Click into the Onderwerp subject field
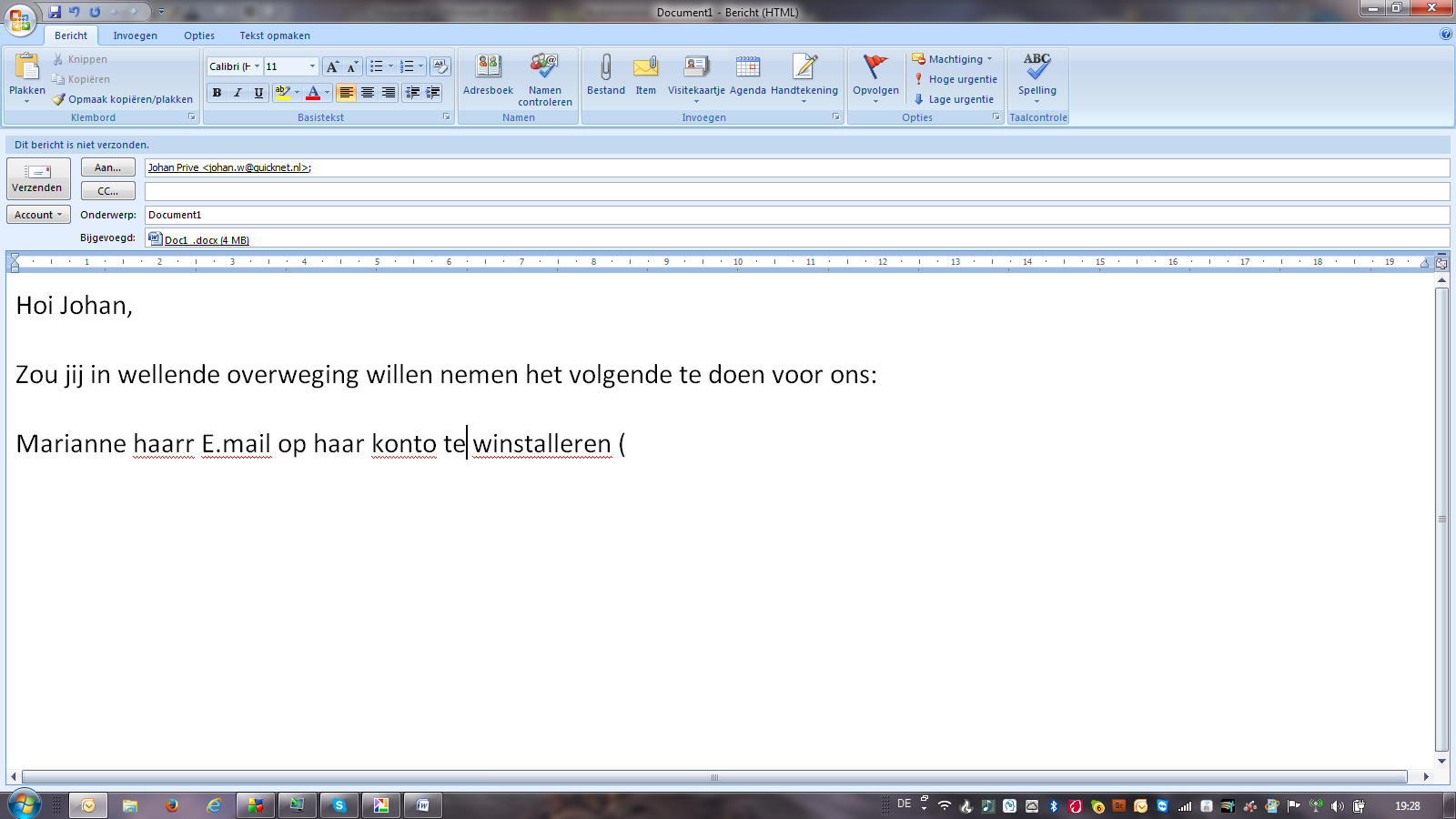This screenshot has height=819, width=1456. point(792,215)
